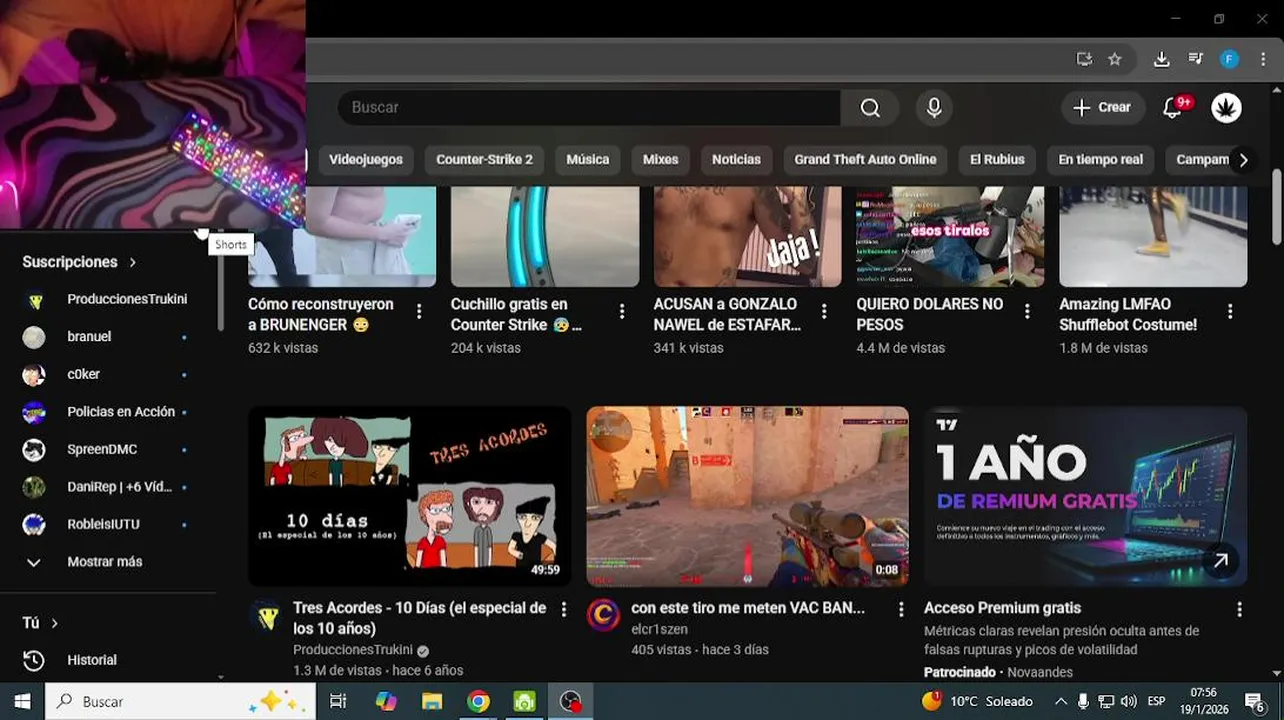Select the Mixes filter chip
Screen dimensions: 1284x720
coord(660,159)
